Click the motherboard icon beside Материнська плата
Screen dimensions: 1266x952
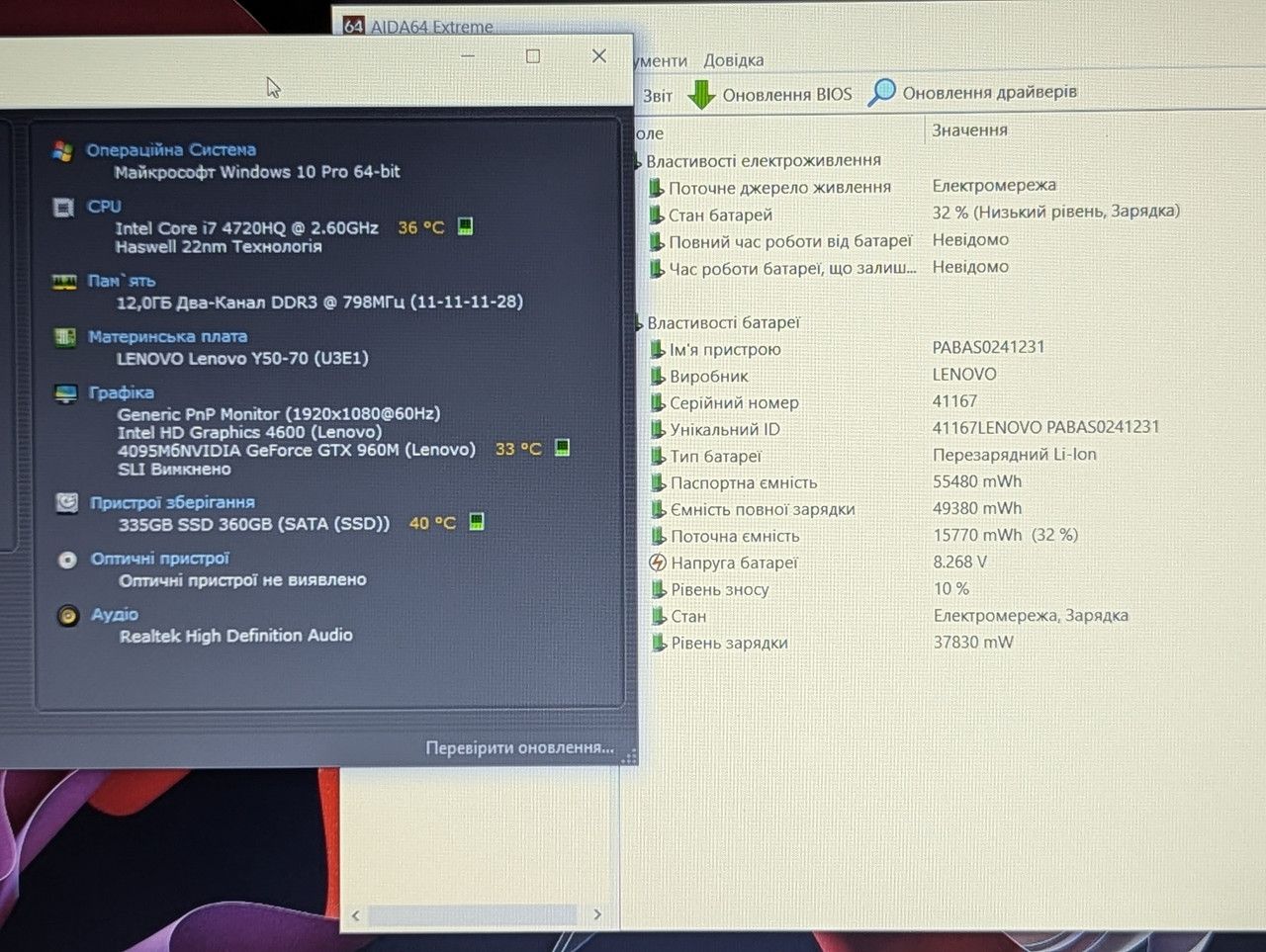(x=65, y=338)
